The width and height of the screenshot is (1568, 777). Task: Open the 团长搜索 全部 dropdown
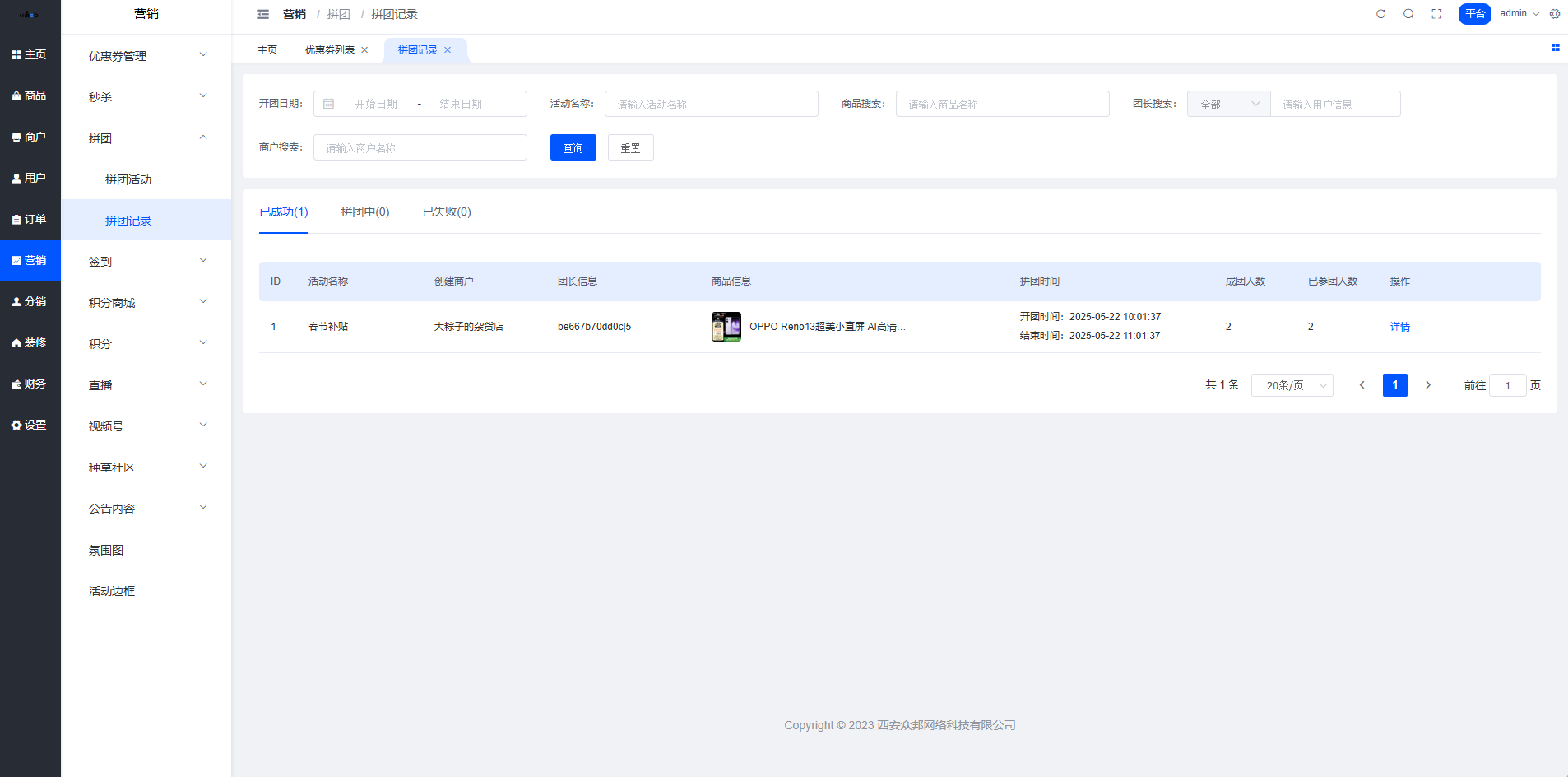[x=1228, y=105]
